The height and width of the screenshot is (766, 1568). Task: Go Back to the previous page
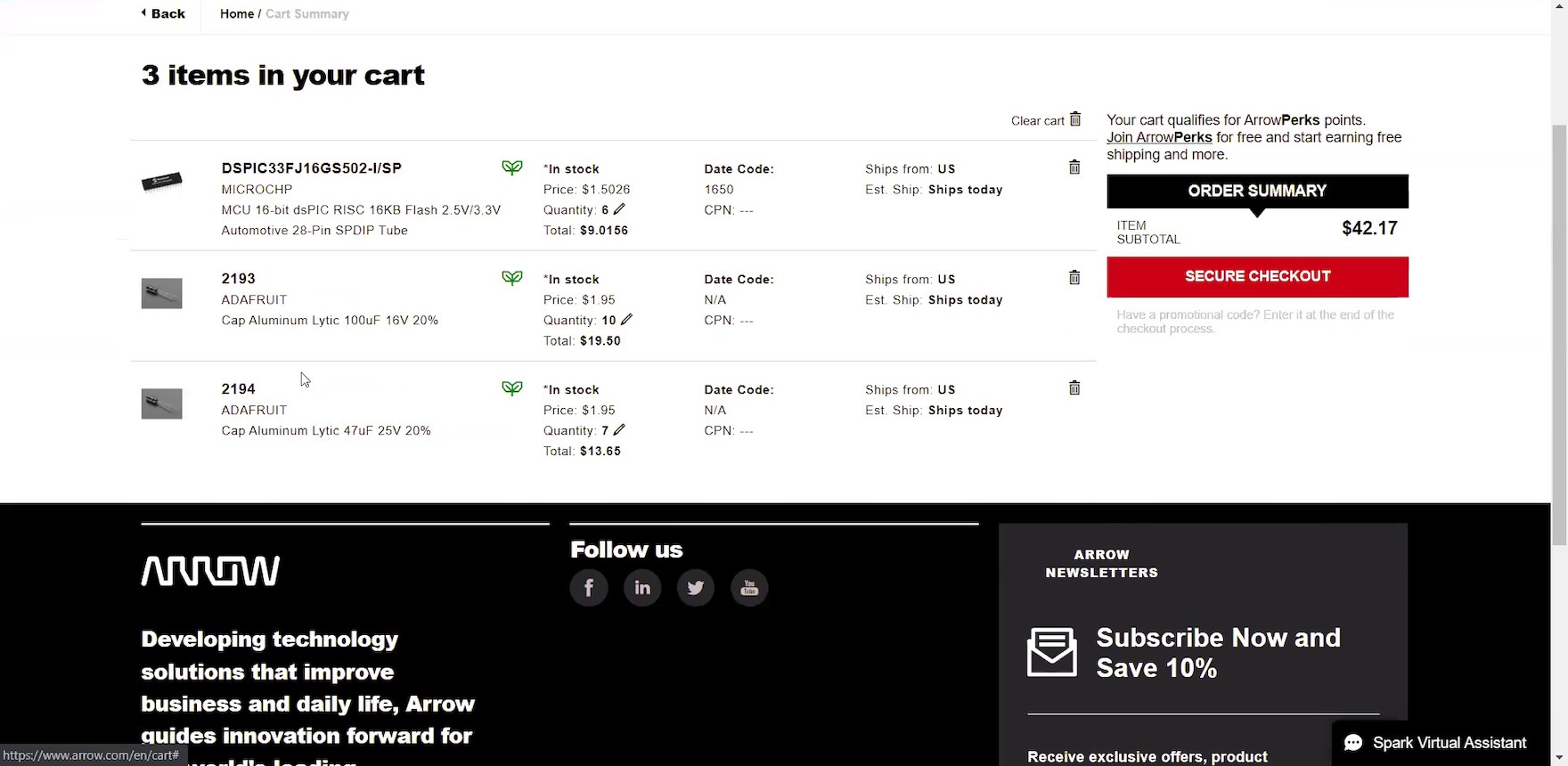[x=164, y=13]
